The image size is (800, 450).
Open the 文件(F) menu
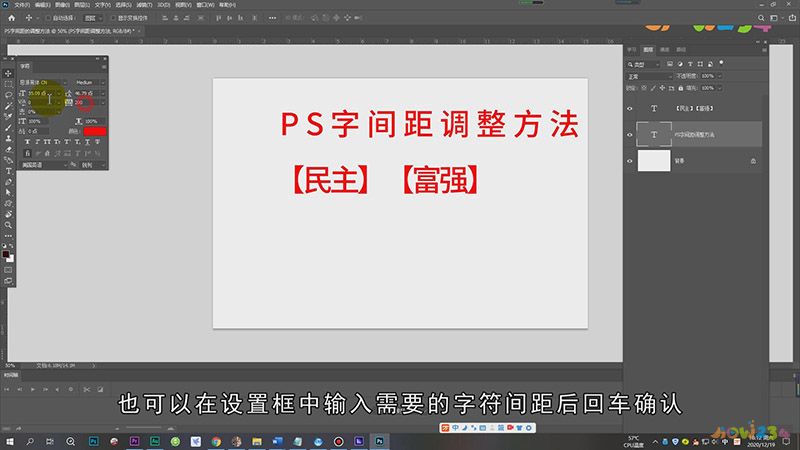(22, 5)
